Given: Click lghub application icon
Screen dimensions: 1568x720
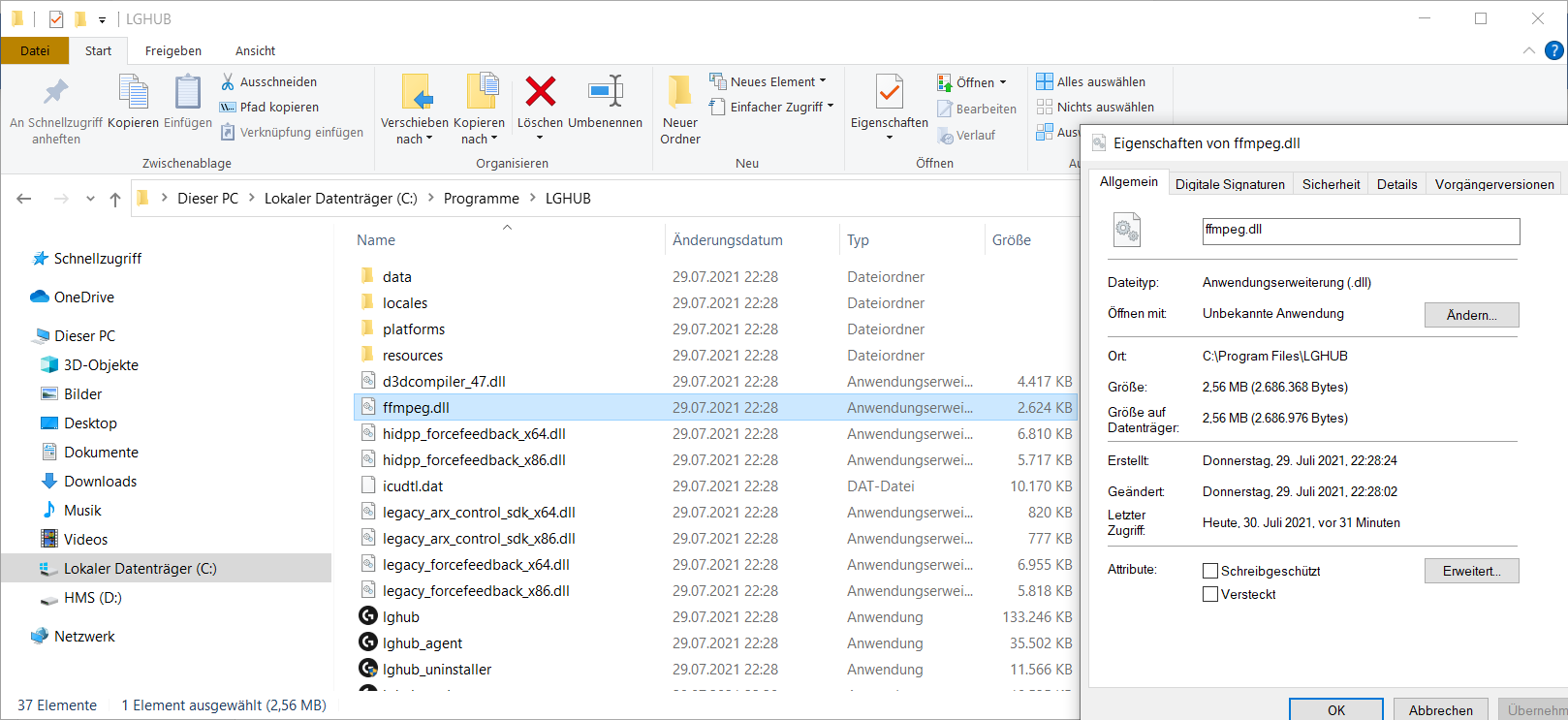Looking at the screenshot, I should tap(368, 616).
